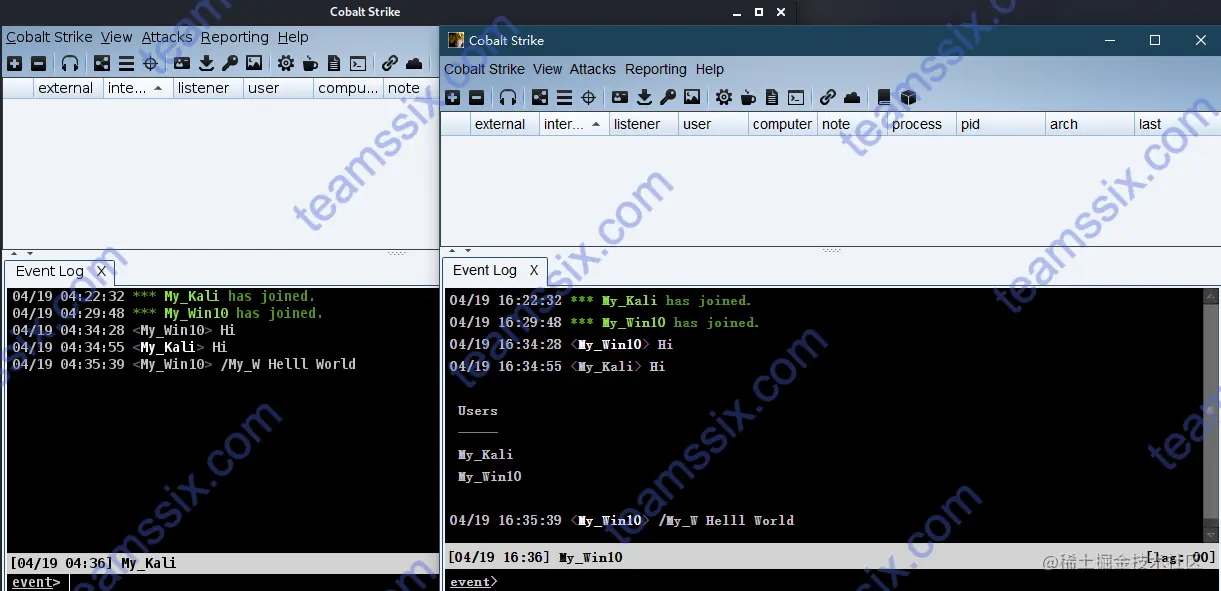Image resolution: width=1221 pixels, height=591 pixels.
Task: Click gear Windows Executable icon in Kali window
Action: [286, 63]
